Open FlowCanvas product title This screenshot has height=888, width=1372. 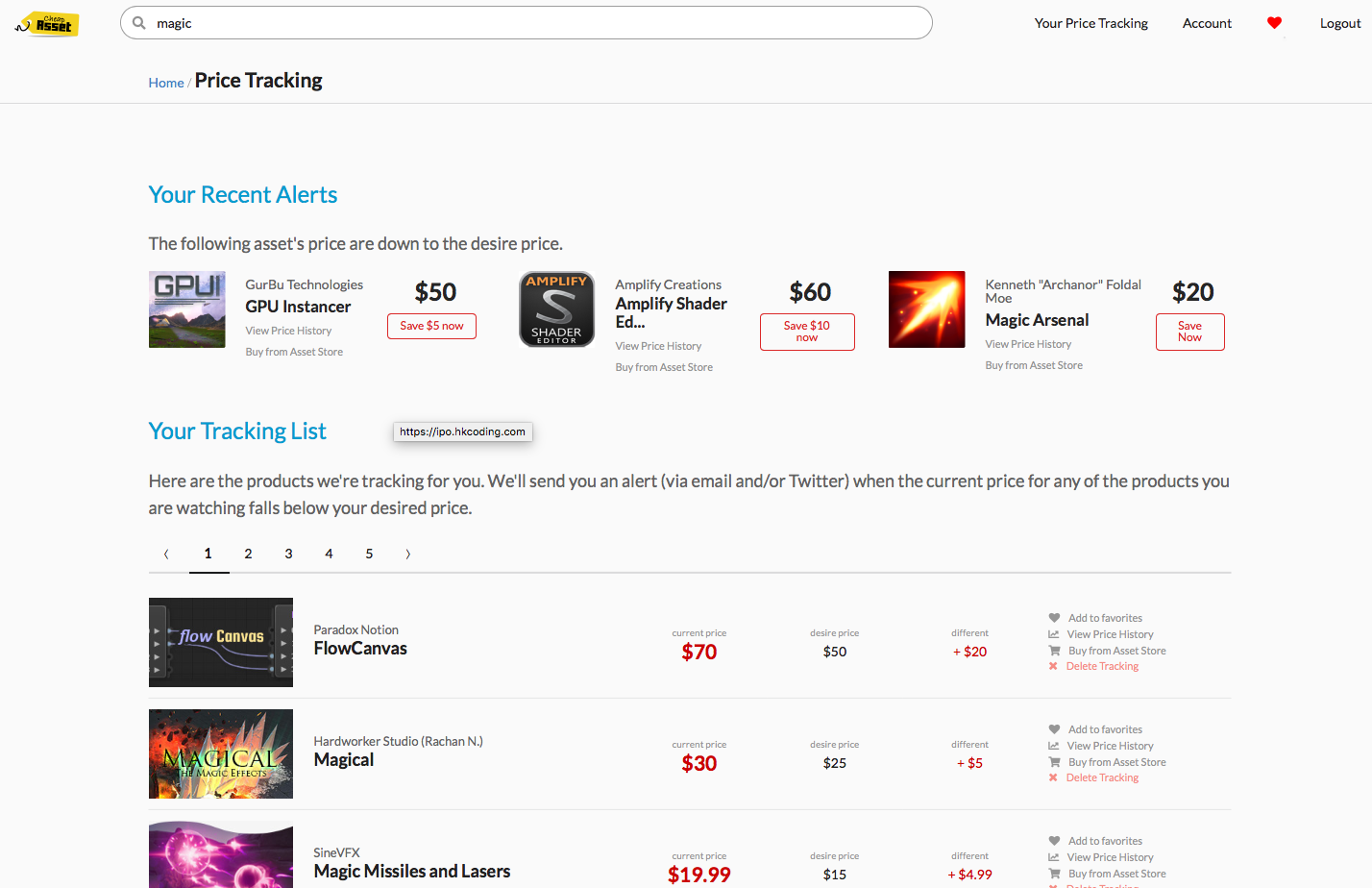(x=360, y=649)
